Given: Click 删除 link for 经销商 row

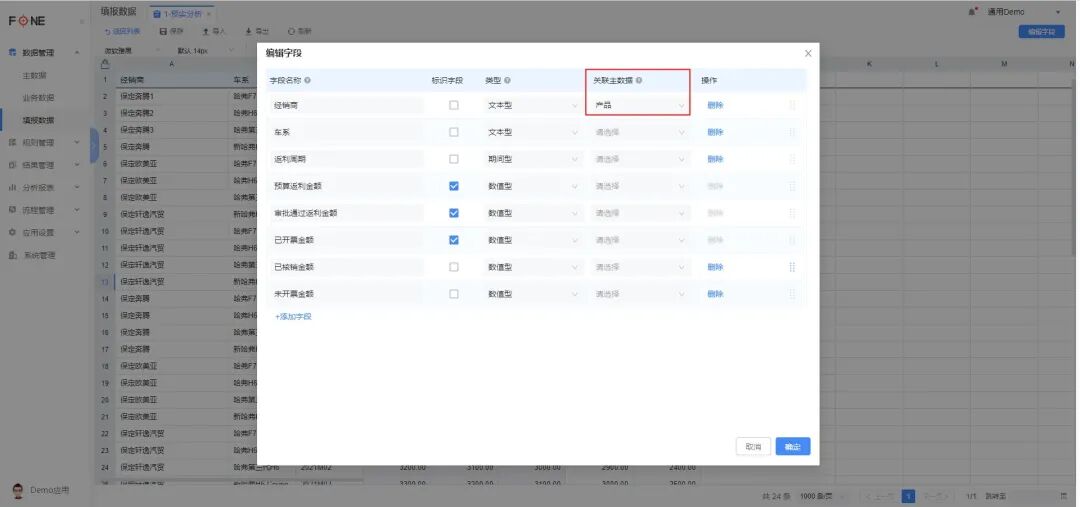Looking at the screenshot, I should 715,105.
